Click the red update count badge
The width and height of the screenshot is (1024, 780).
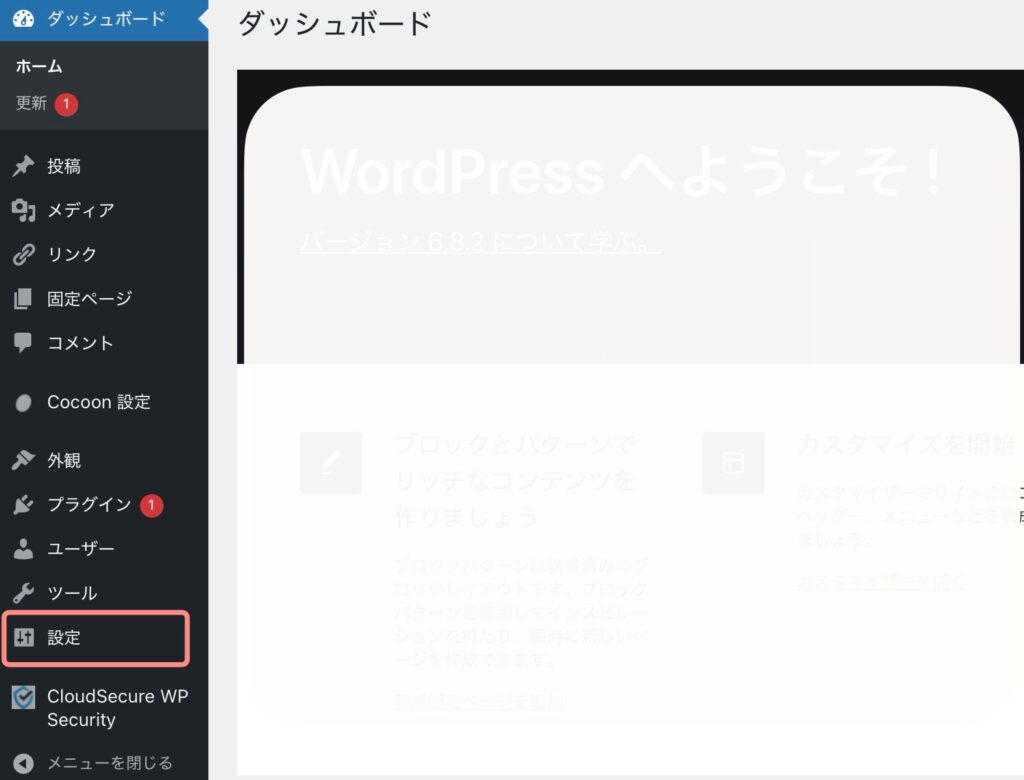click(x=66, y=104)
